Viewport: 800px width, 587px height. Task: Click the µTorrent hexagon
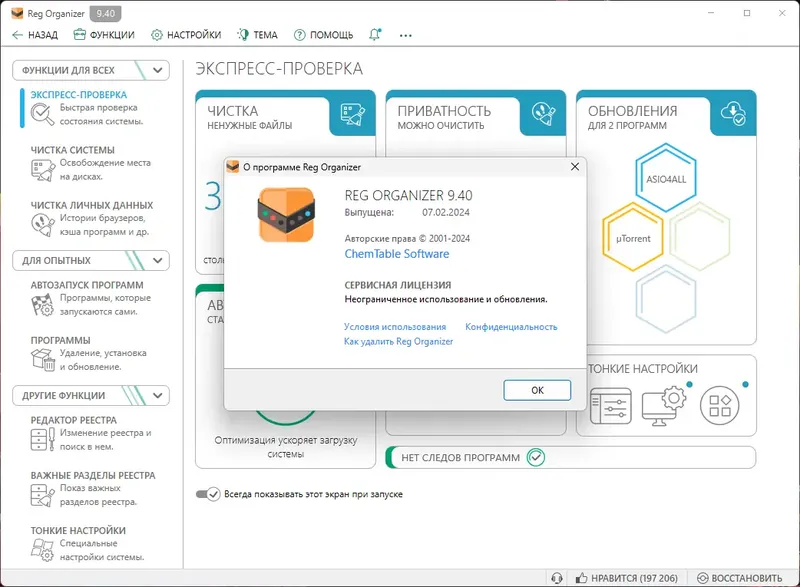[633, 237]
